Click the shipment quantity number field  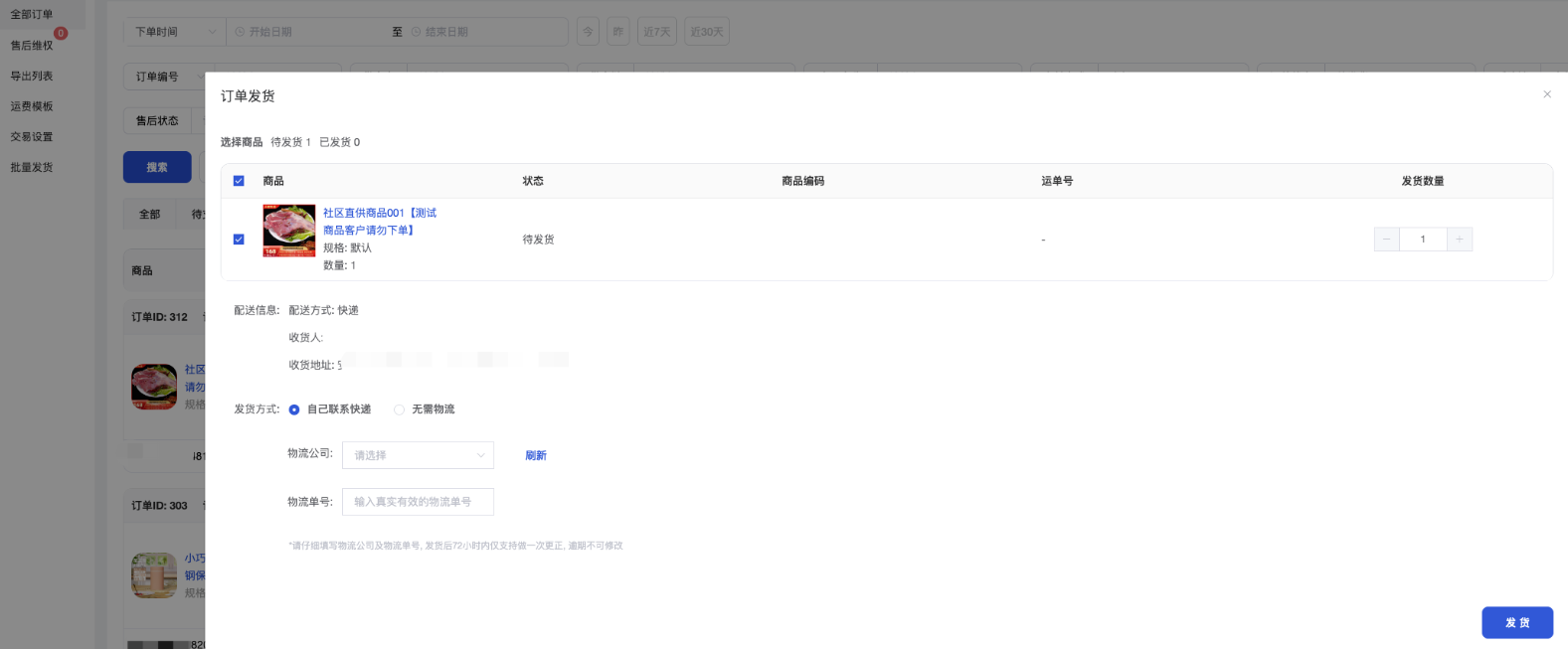coord(1422,240)
